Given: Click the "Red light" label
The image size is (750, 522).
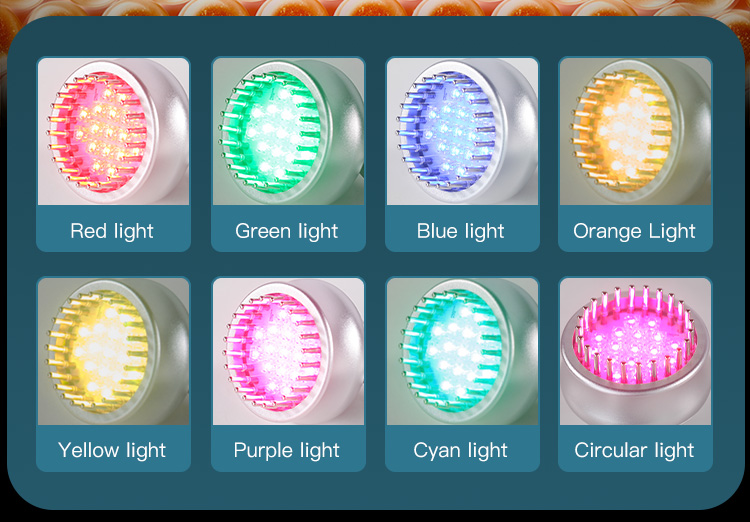Looking at the screenshot, I should tap(112, 231).
